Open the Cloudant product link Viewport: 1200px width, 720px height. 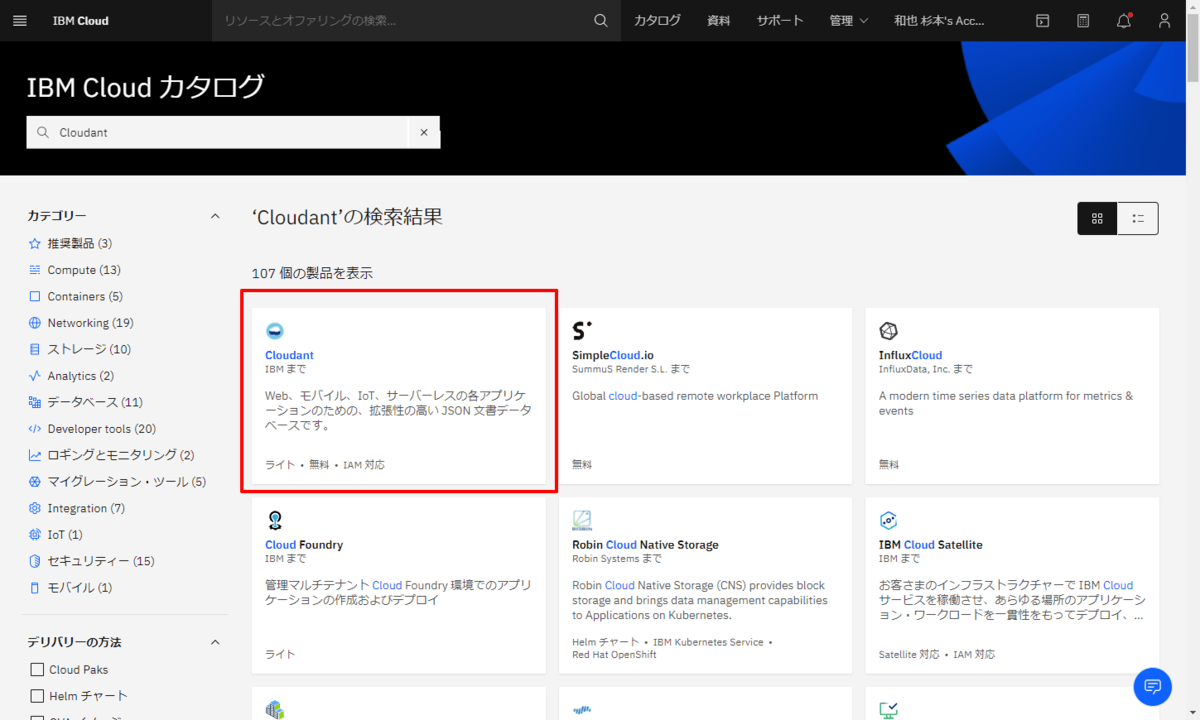(289, 354)
